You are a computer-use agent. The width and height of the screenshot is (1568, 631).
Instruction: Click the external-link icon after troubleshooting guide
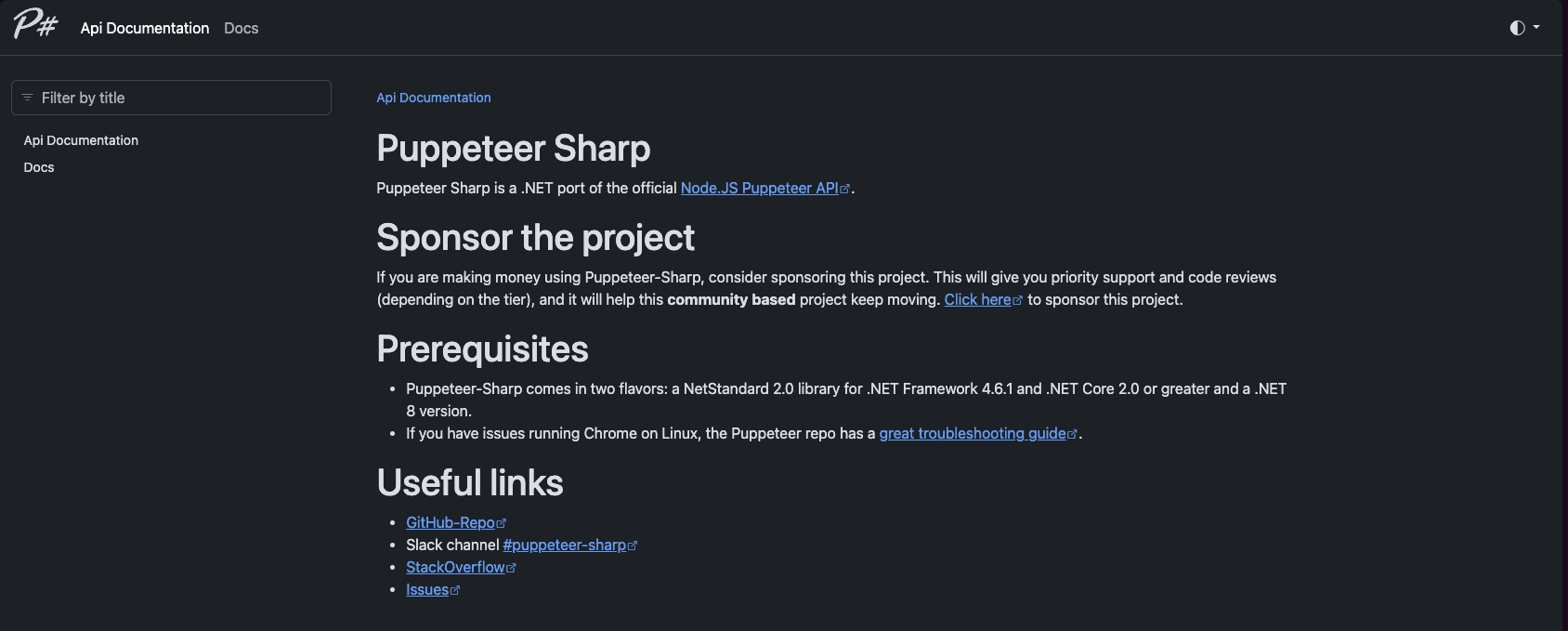(1073, 432)
